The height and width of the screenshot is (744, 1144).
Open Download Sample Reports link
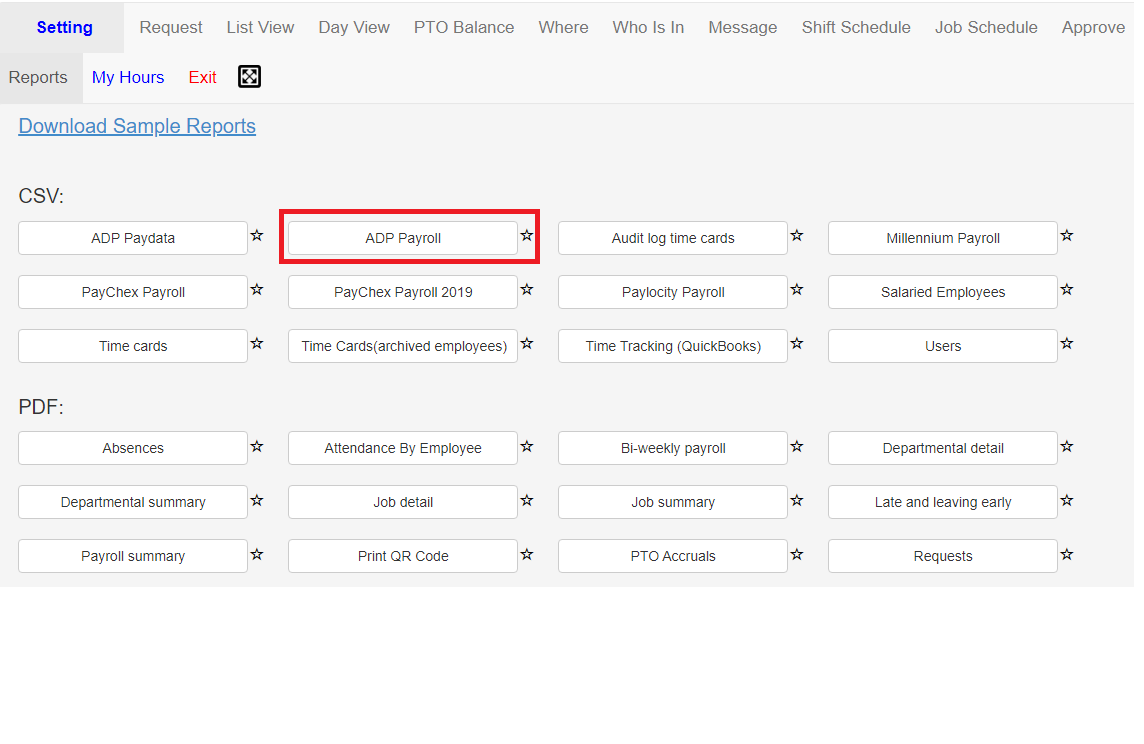[x=137, y=126]
